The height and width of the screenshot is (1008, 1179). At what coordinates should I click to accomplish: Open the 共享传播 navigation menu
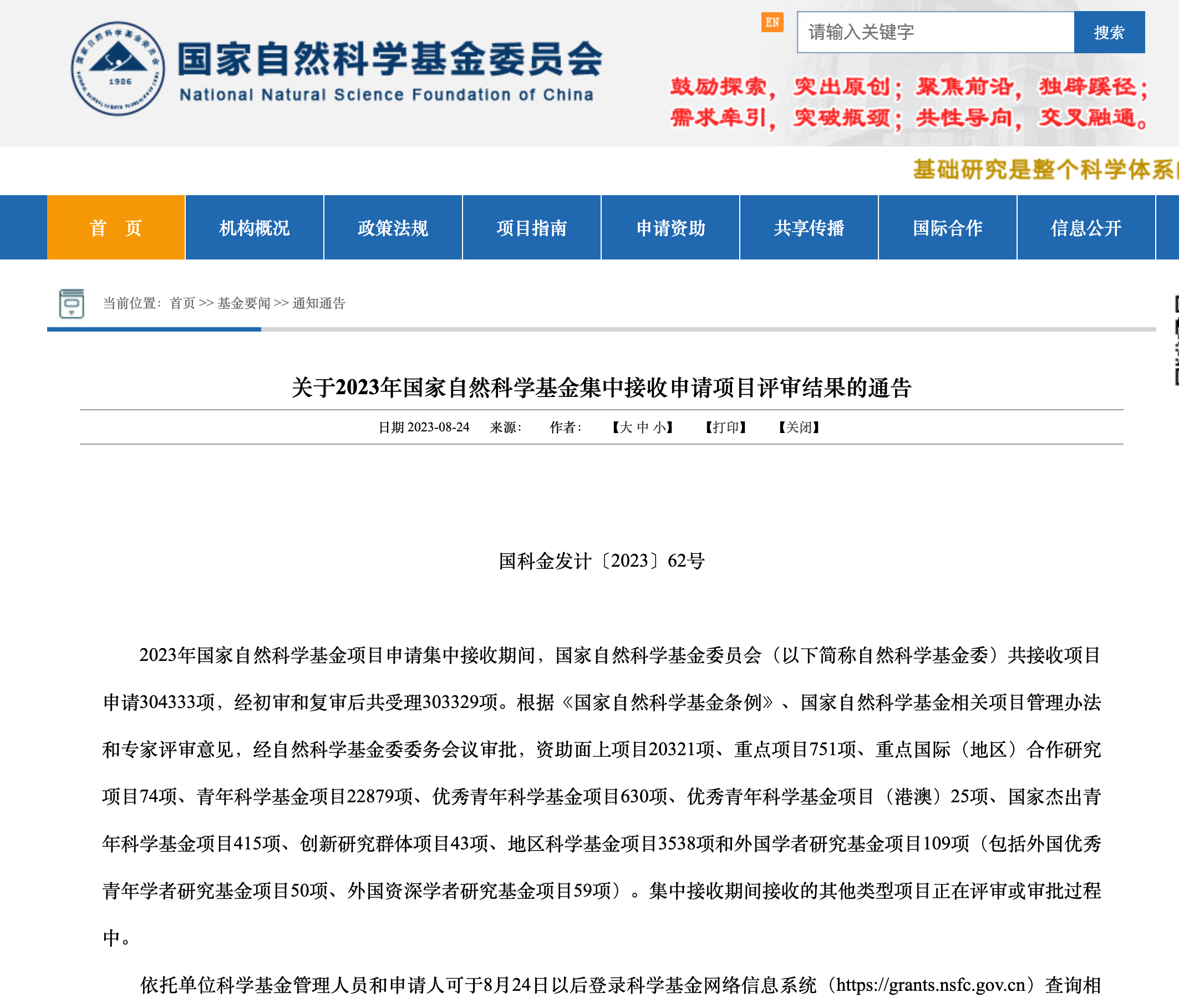point(809,227)
